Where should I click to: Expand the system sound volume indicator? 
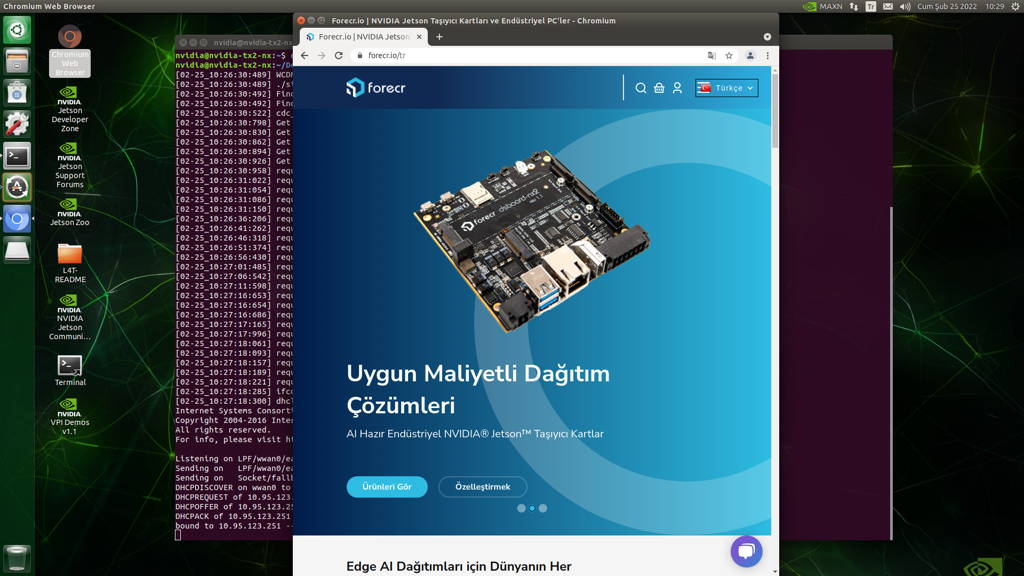[x=905, y=6]
